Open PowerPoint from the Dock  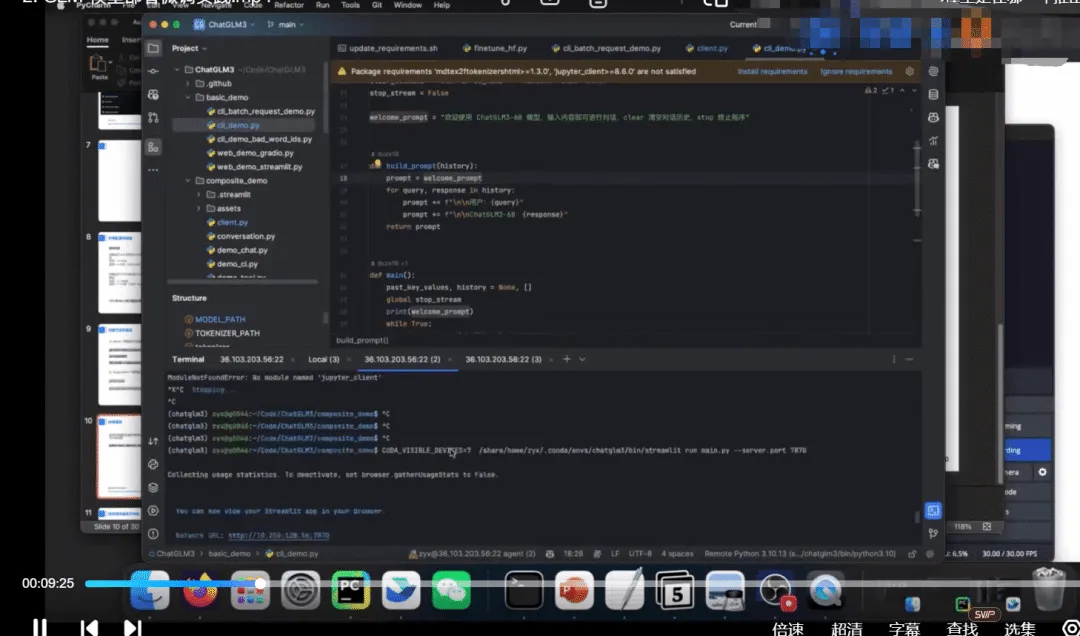pyautogui.click(x=574, y=590)
